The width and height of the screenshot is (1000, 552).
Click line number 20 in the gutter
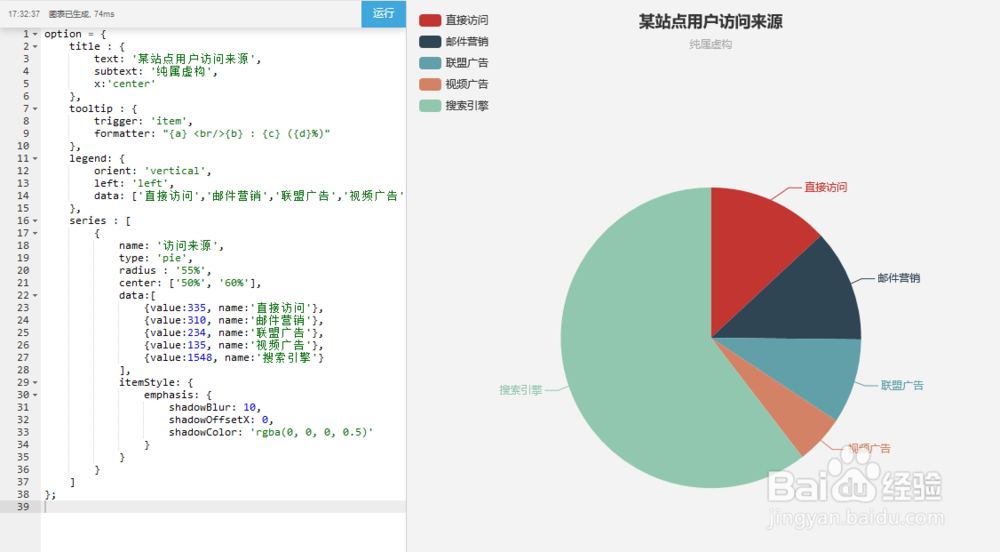coord(23,271)
